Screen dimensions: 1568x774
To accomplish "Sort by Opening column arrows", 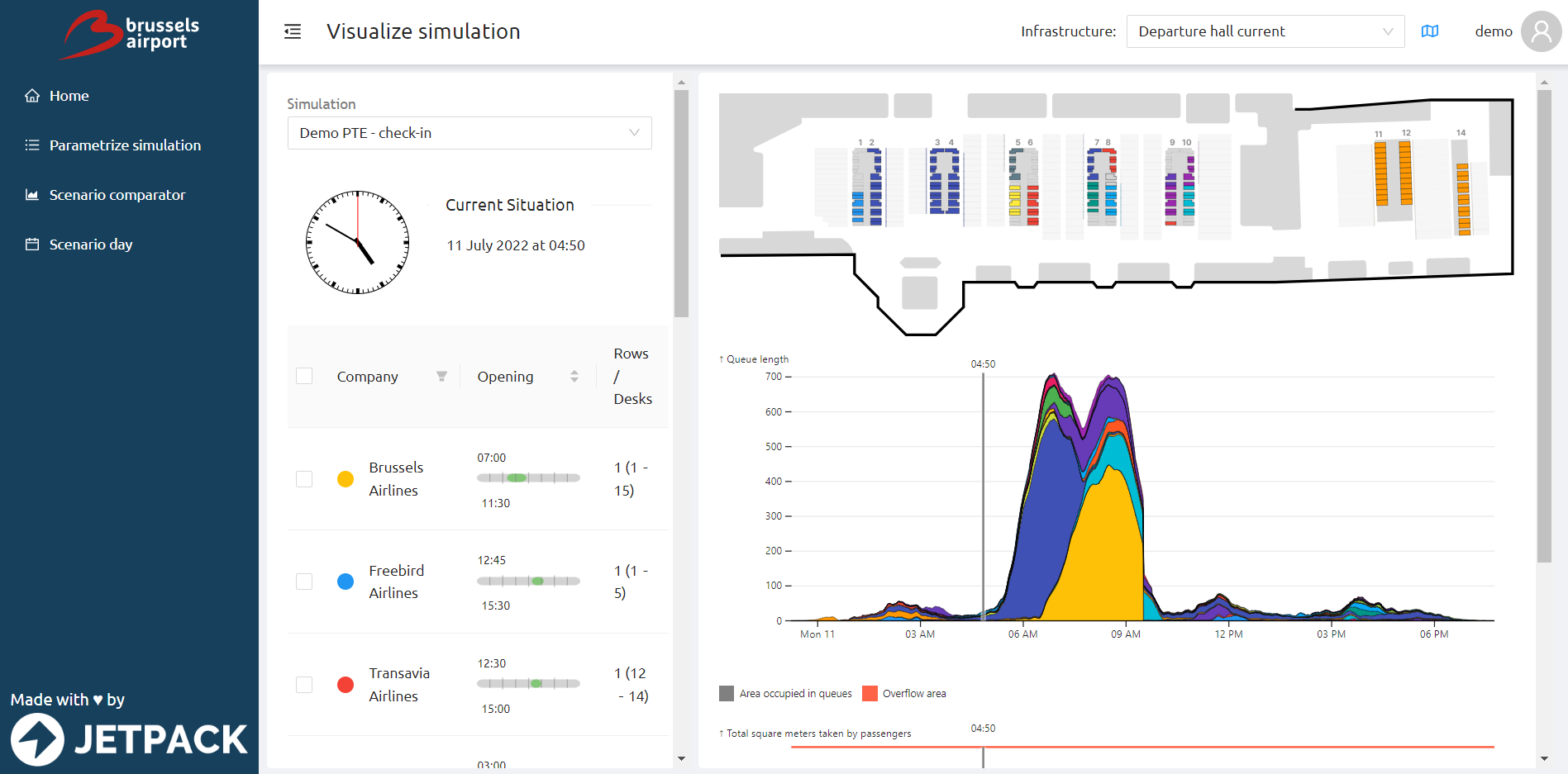I will point(574,377).
